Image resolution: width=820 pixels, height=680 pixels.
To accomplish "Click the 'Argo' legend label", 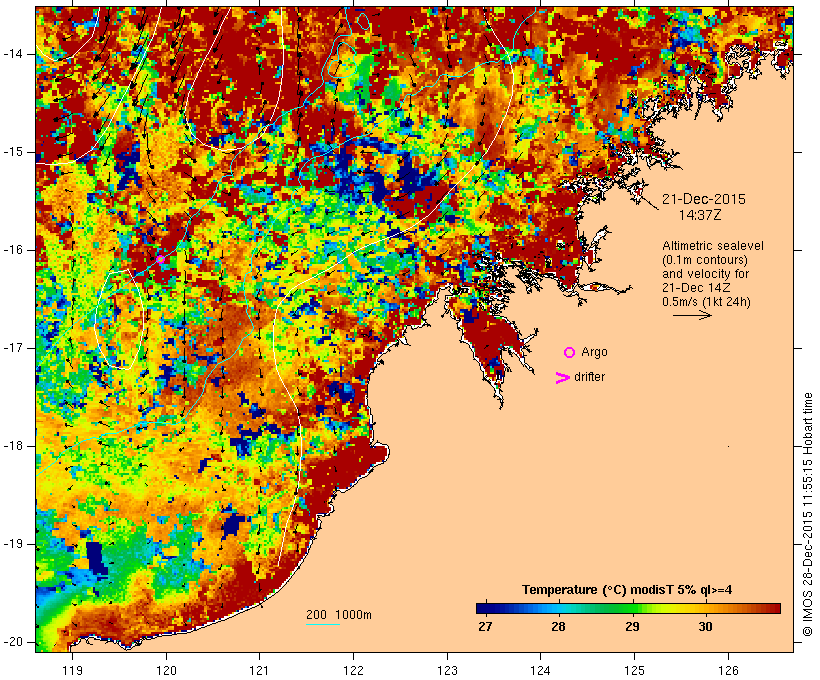I will [x=595, y=352].
